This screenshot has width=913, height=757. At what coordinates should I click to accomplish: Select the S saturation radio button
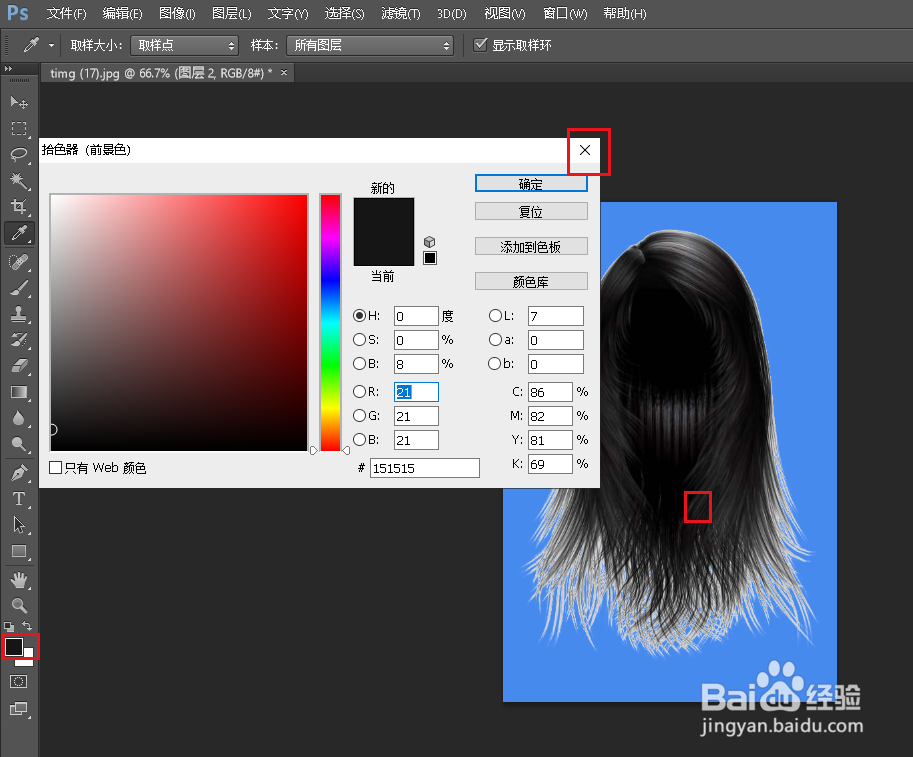click(x=359, y=339)
